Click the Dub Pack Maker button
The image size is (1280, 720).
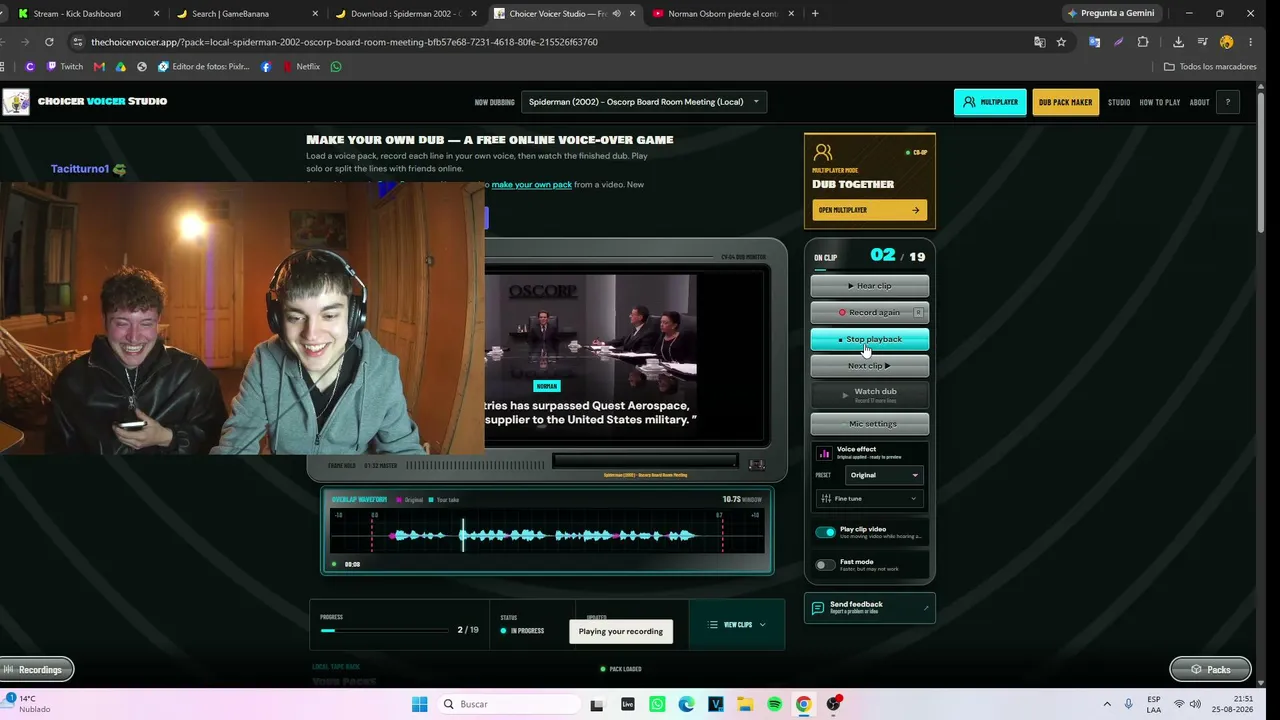tap(1065, 102)
